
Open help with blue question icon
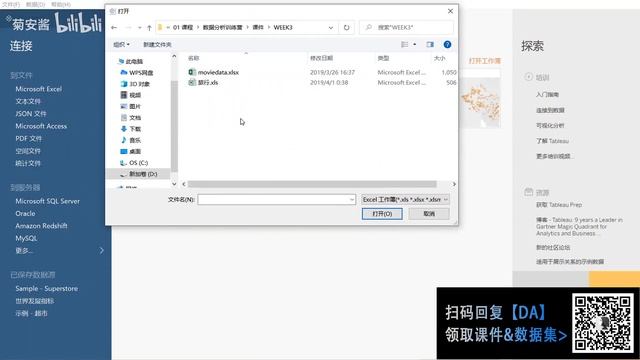(x=447, y=44)
